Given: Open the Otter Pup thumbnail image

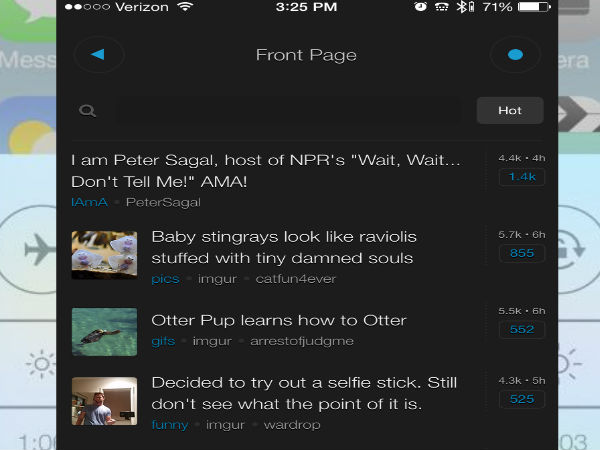Looking at the screenshot, I should 104,331.
